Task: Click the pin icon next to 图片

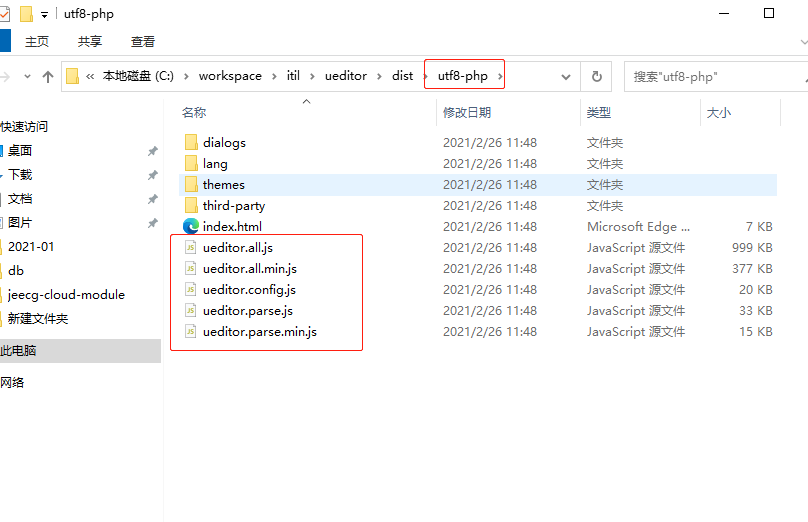Action: pos(153,223)
